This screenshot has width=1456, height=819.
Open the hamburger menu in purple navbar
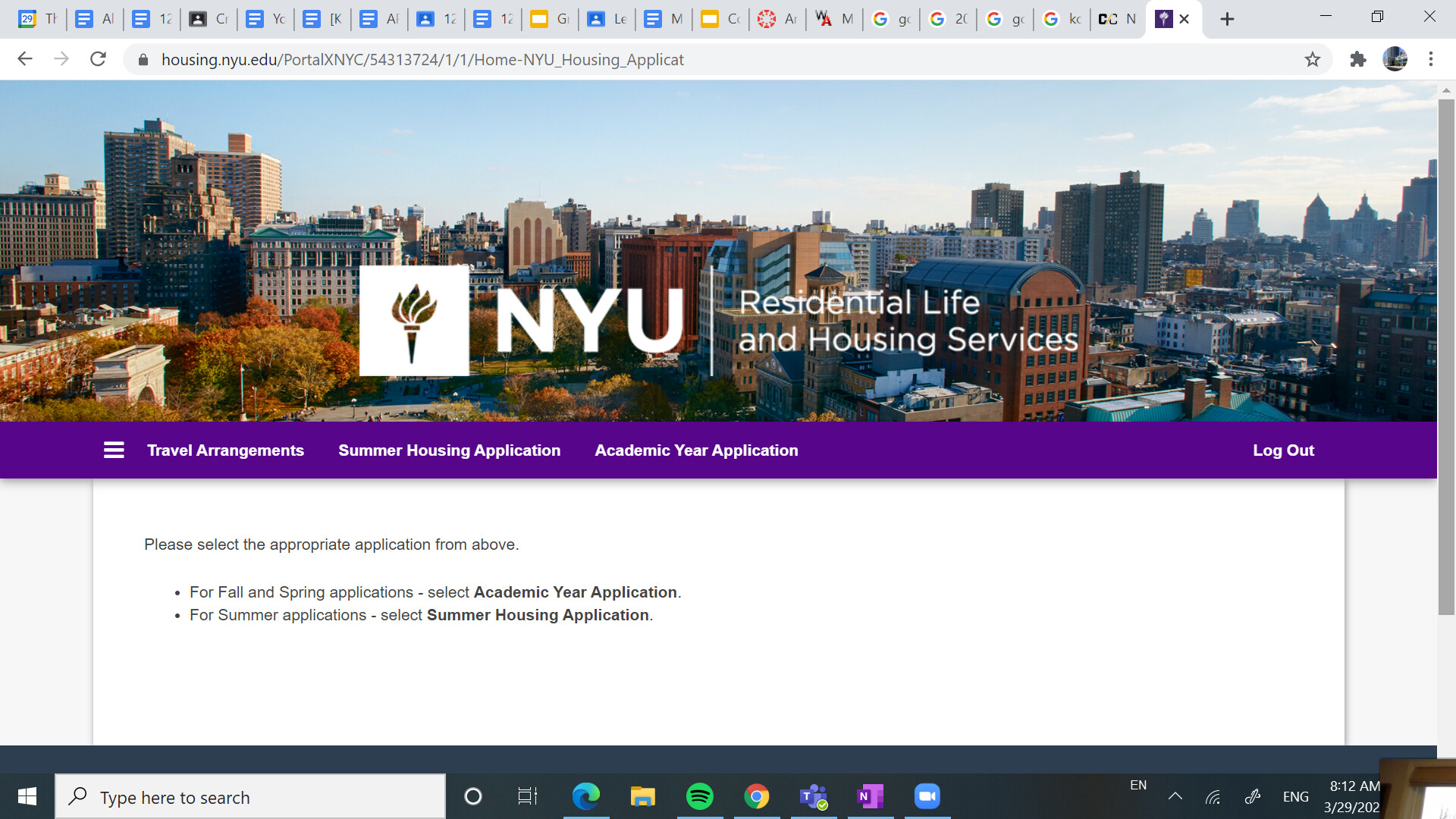coord(114,450)
